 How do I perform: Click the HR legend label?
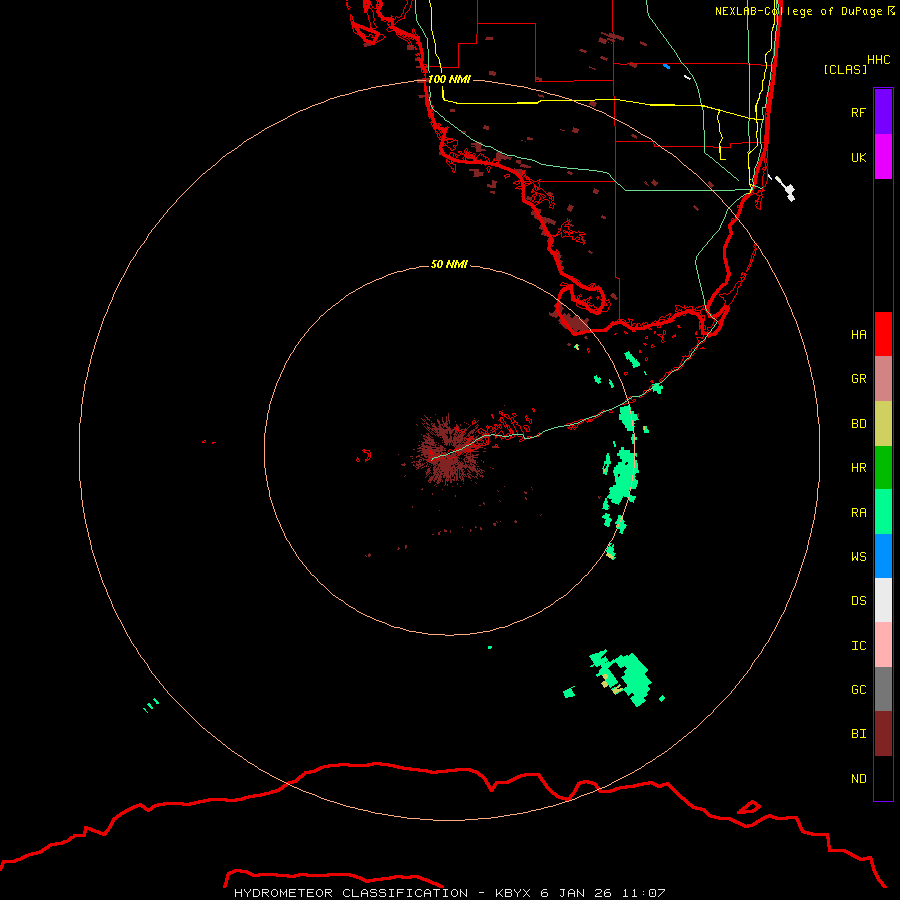point(858,468)
